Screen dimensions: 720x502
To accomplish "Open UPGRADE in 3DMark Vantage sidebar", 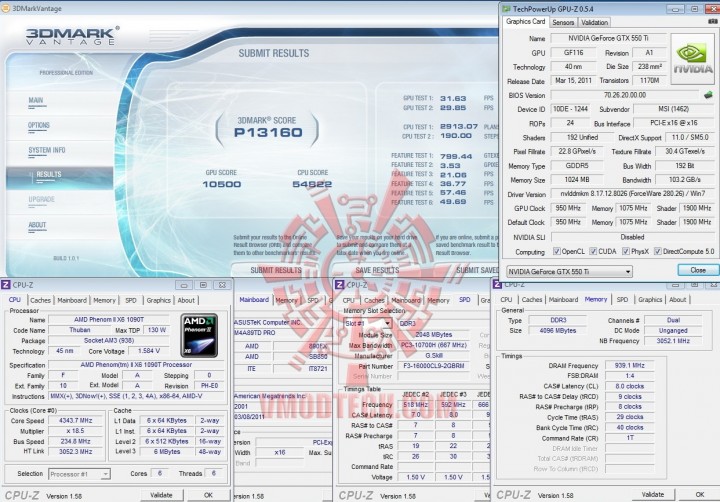I will [x=41, y=199].
